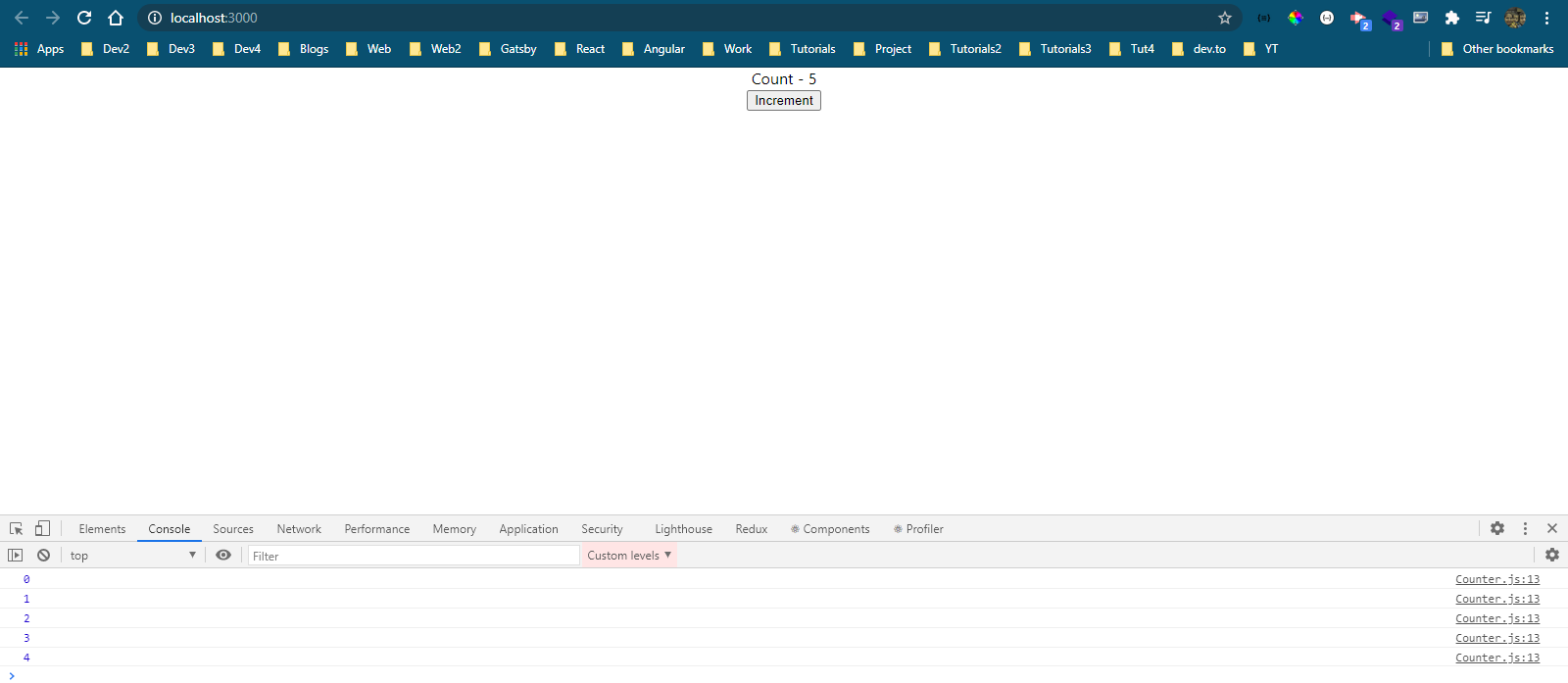The width and height of the screenshot is (1568, 683).
Task: Open the white circle extension icon
Action: coord(1327,18)
